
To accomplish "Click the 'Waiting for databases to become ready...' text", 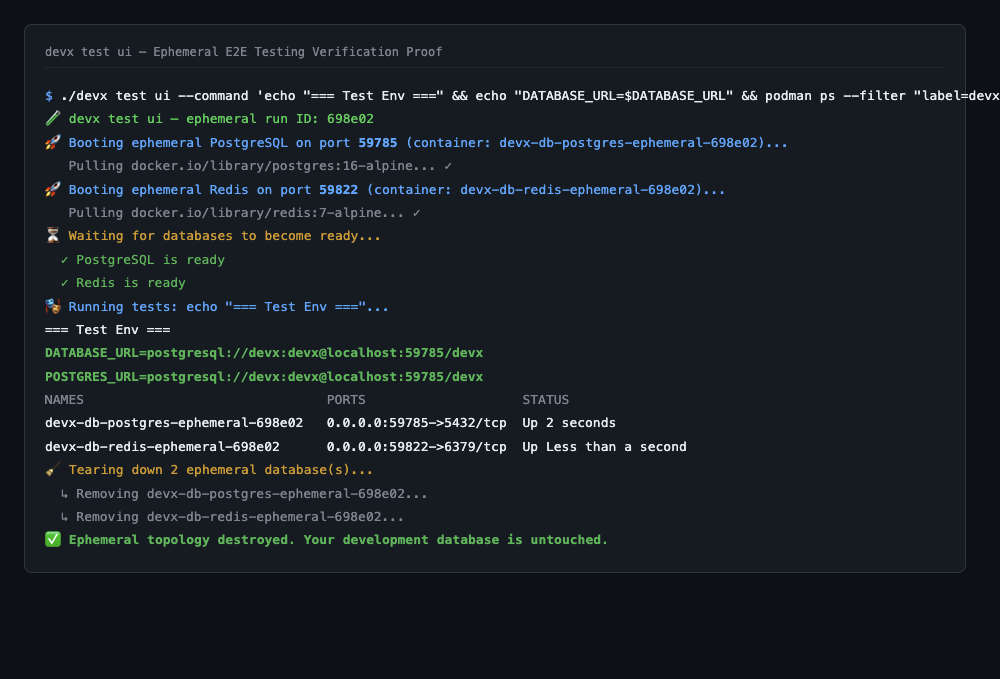I will click(224, 236).
